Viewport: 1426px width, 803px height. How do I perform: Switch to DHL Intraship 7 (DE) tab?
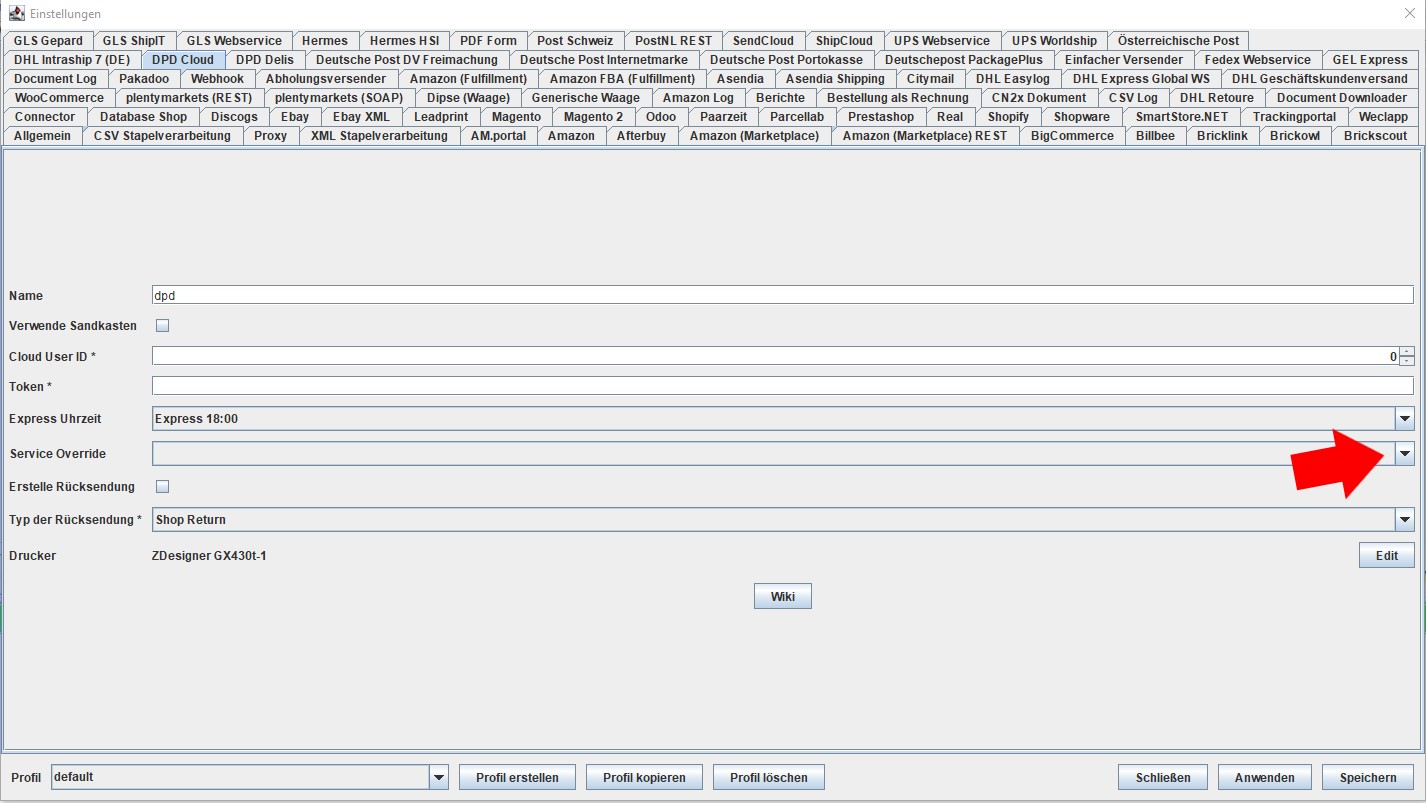(x=72, y=60)
